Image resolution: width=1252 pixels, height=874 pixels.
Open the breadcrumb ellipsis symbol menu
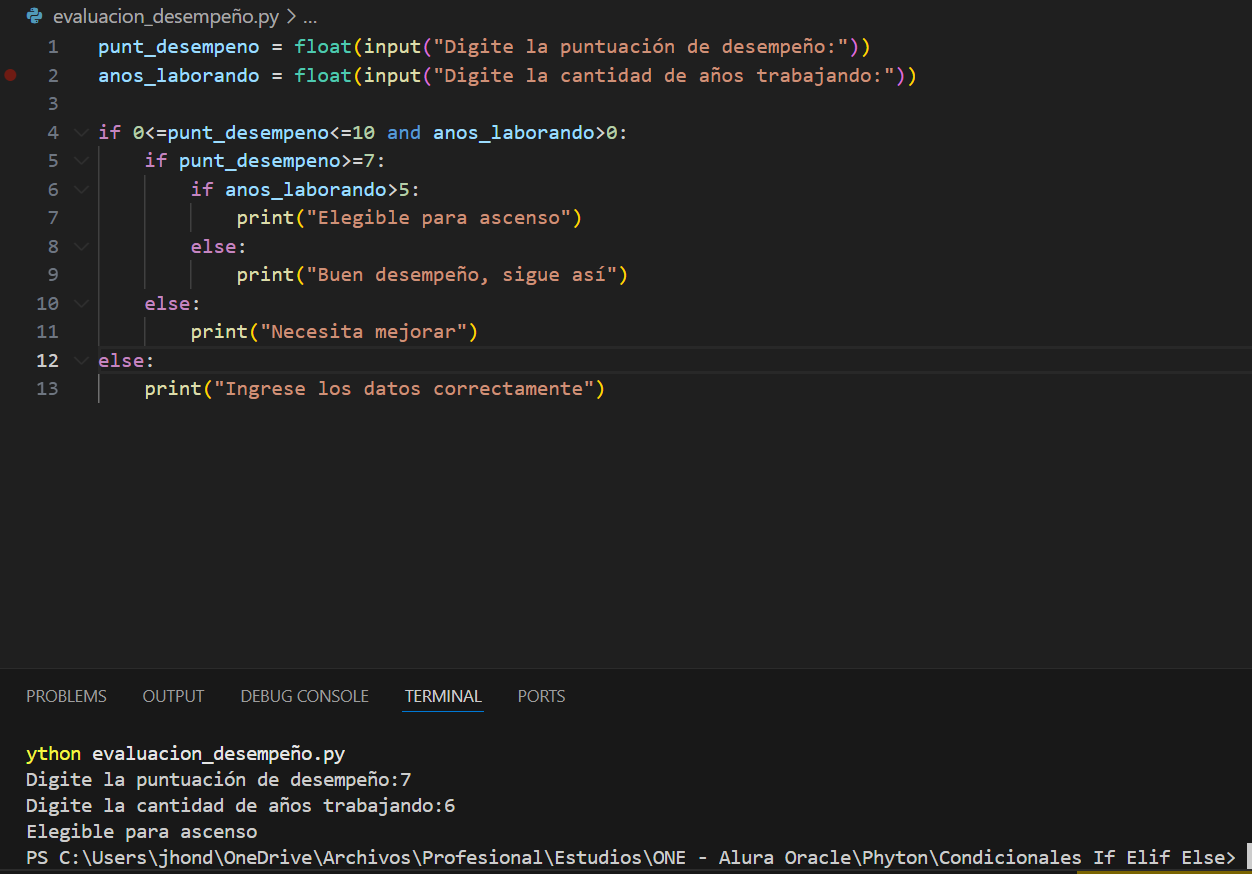click(x=309, y=17)
